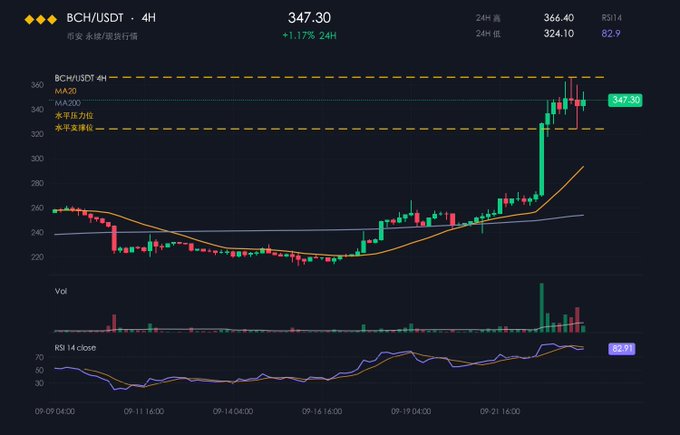This screenshot has width=680, height=435.
Task: Click the 300 price axis label
Action: pos(37,158)
